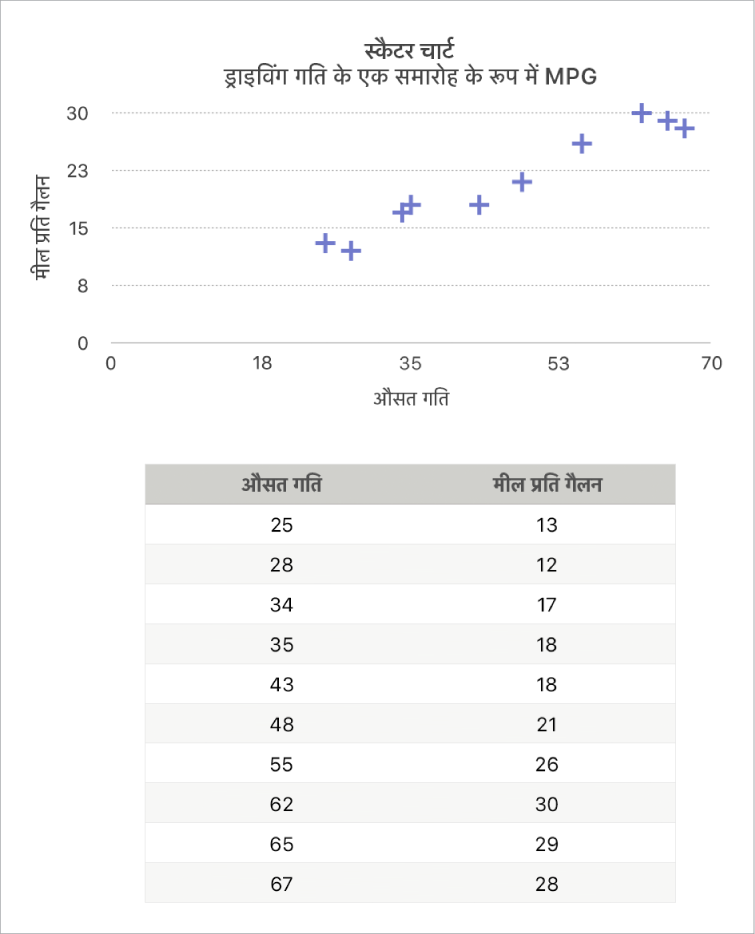Select the table cell with value 13

coord(546,525)
